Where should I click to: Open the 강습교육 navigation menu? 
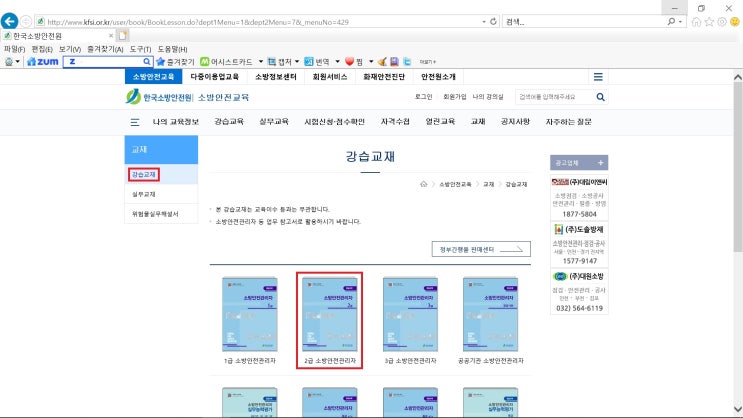[x=229, y=122]
